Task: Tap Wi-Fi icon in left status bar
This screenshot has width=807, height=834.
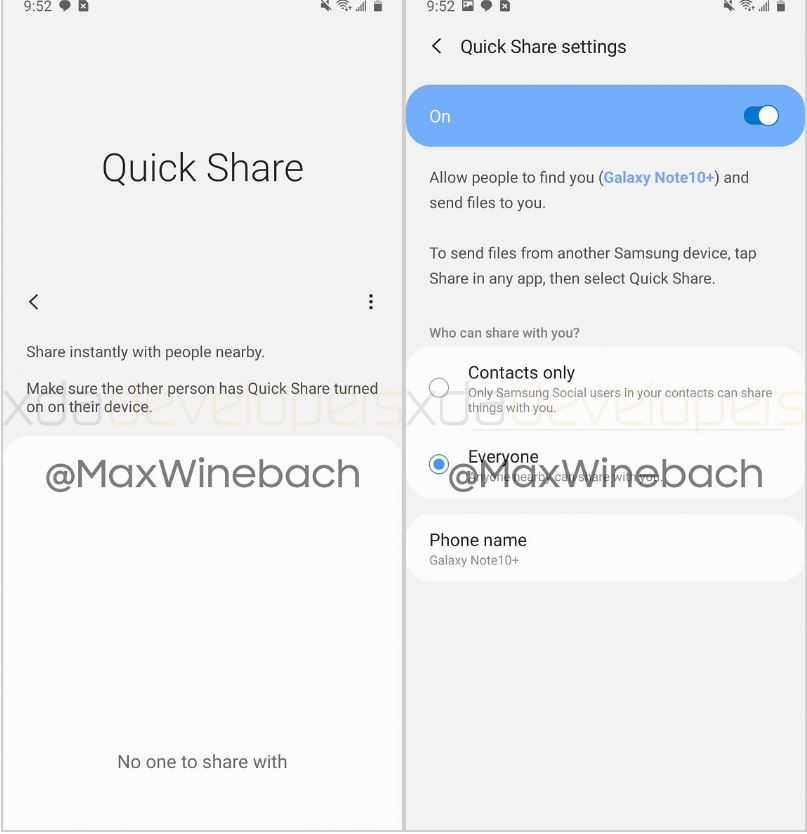Action: (344, 6)
